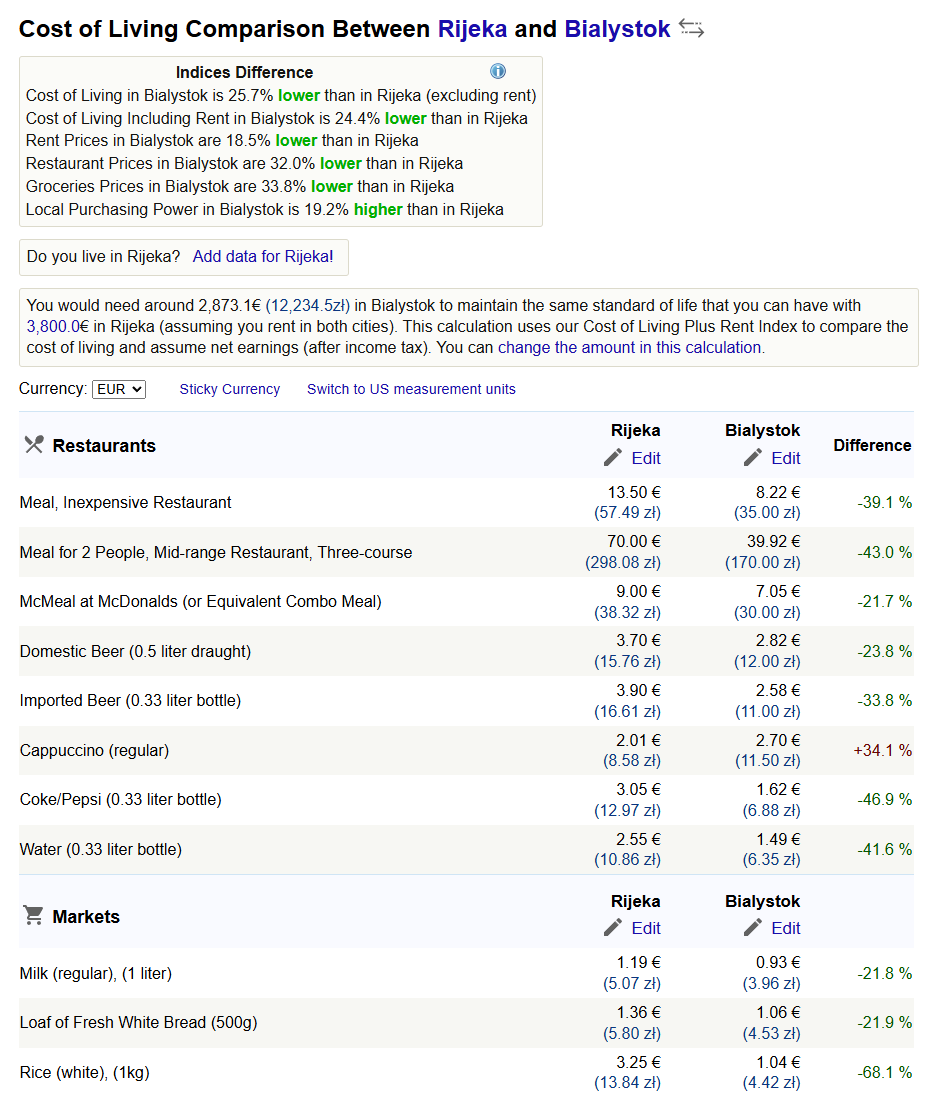The height and width of the screenshot is (1096, 940).
Task: Click Bialystok's 39.92 € mid-range meal price
Action: [x=774, y=542]
